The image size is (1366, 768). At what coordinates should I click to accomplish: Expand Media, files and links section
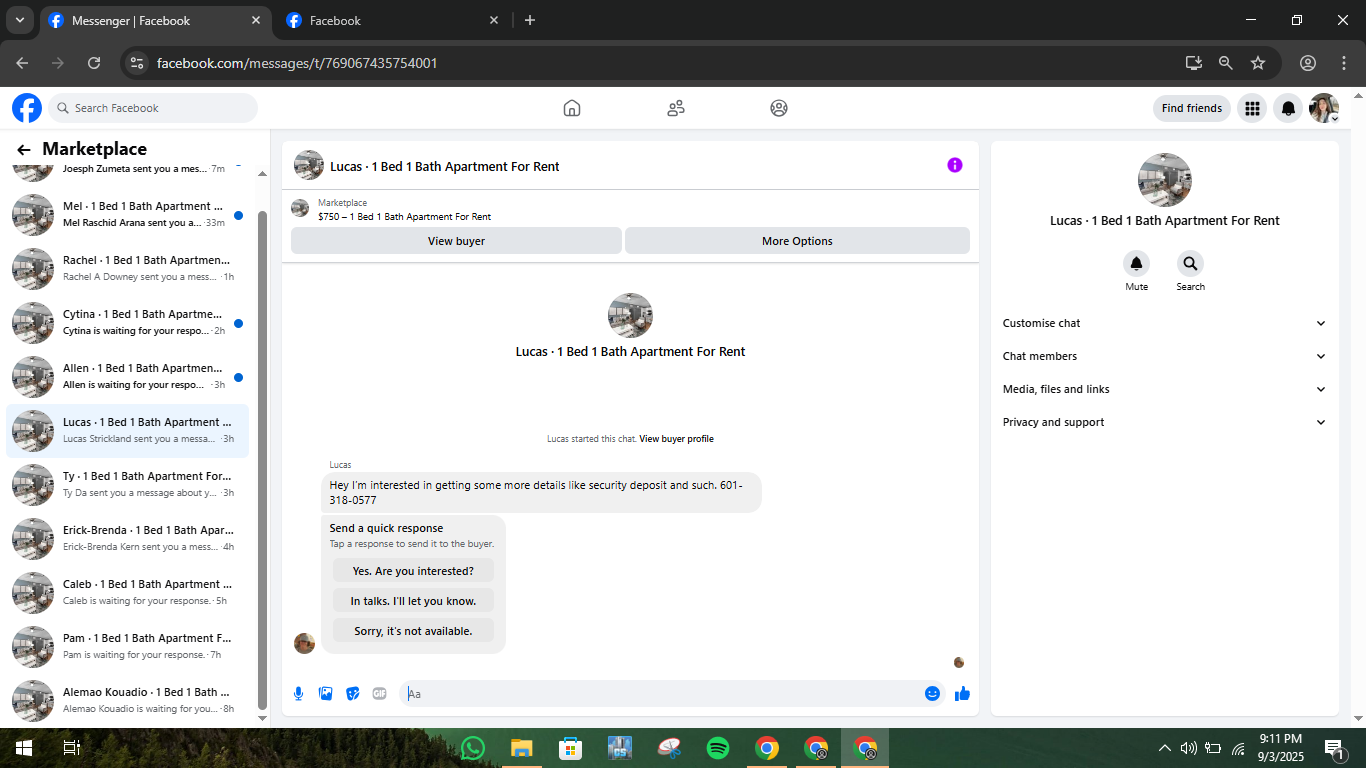1164,389
